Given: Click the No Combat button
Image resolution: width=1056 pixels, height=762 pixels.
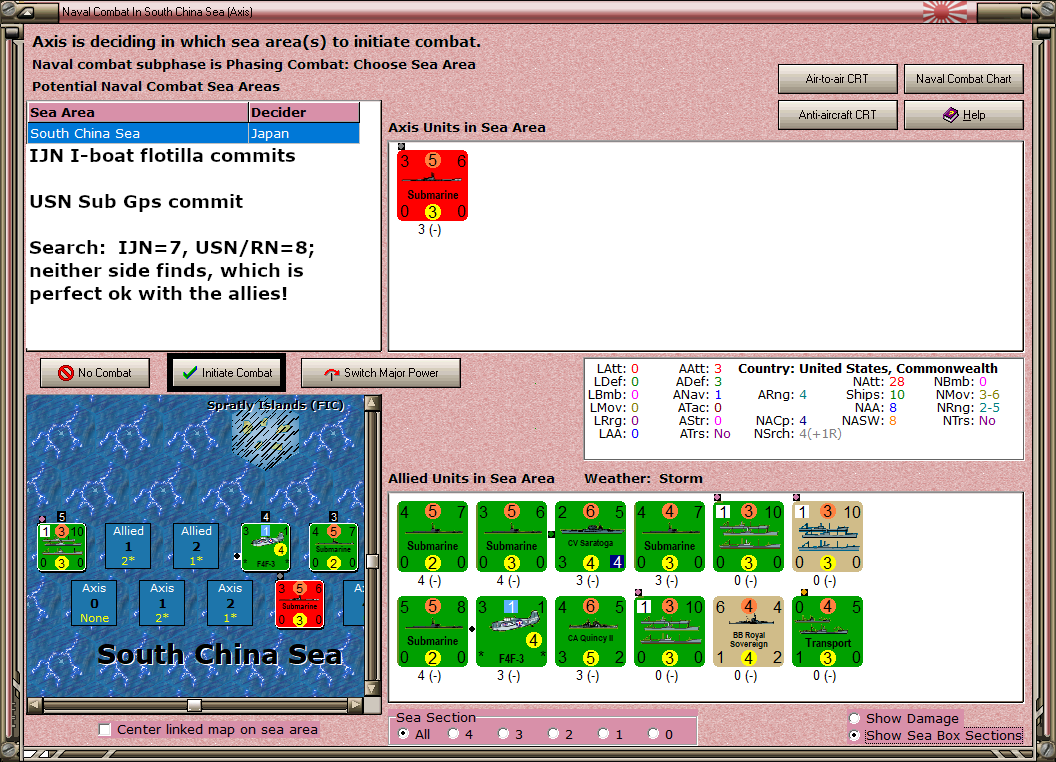Looking at the screenshot, I should click(95, 373).
